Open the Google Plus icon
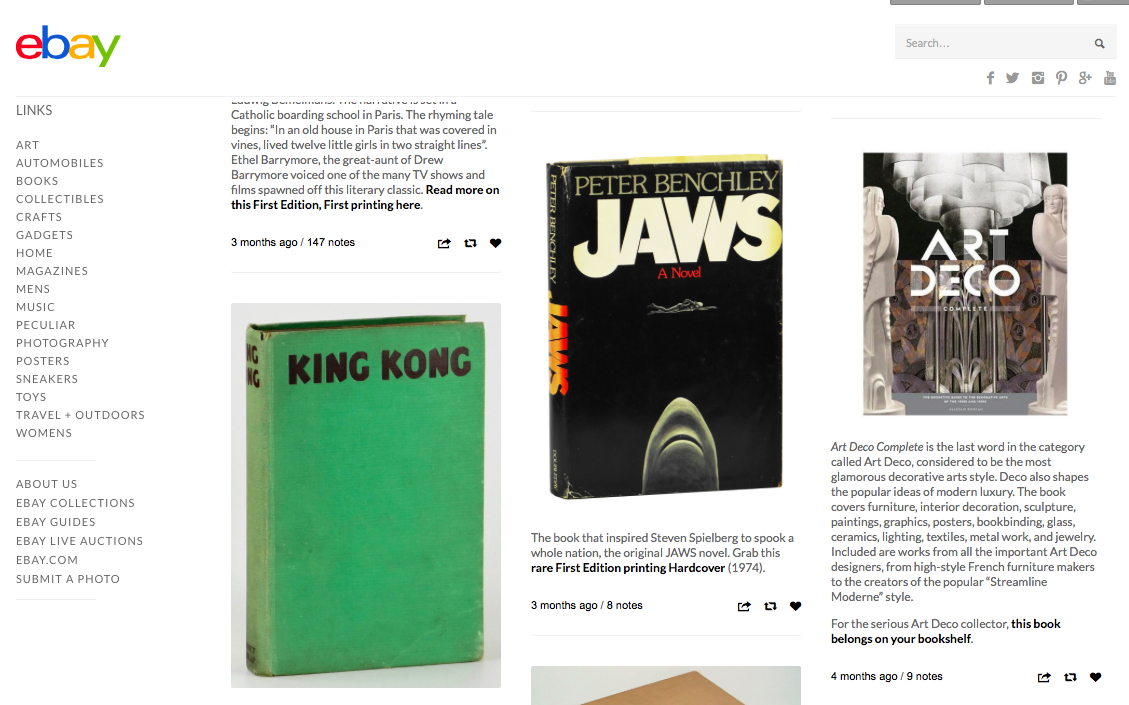 [x=1085, y=78]
